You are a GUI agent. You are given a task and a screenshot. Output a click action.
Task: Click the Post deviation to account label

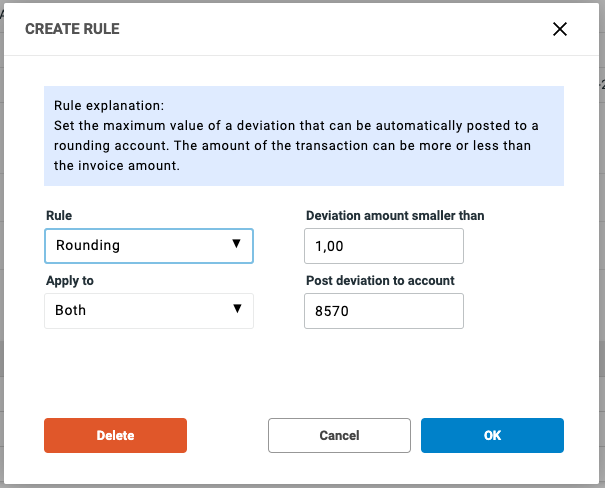pos(380,281)
